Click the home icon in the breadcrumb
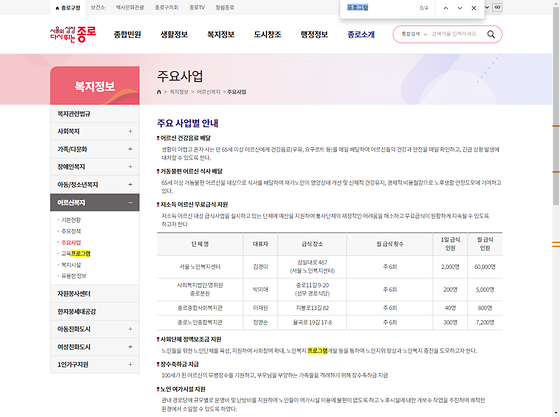560x417 pixels. [x=159, y=92]
